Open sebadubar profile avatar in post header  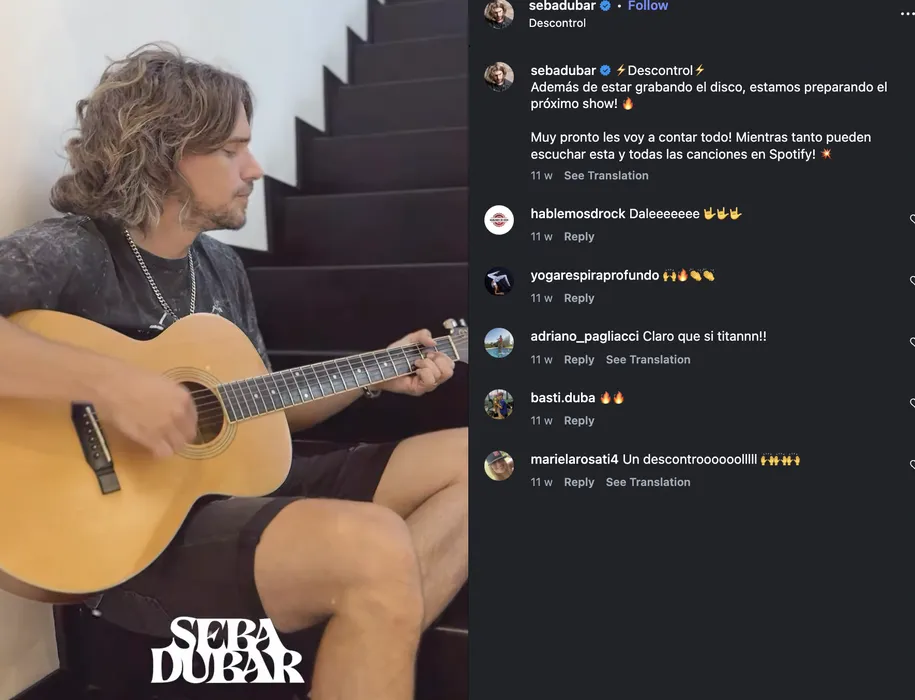point(499,13)
